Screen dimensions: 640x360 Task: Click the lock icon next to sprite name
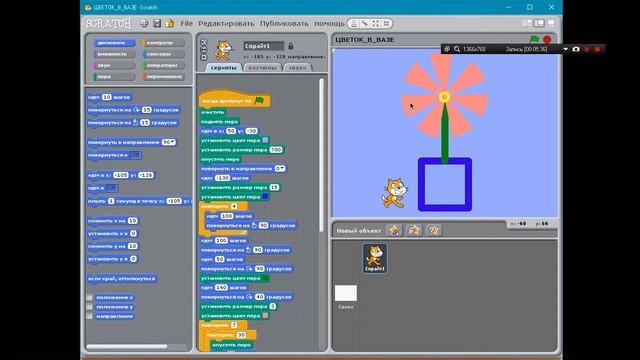pos(291,46)
